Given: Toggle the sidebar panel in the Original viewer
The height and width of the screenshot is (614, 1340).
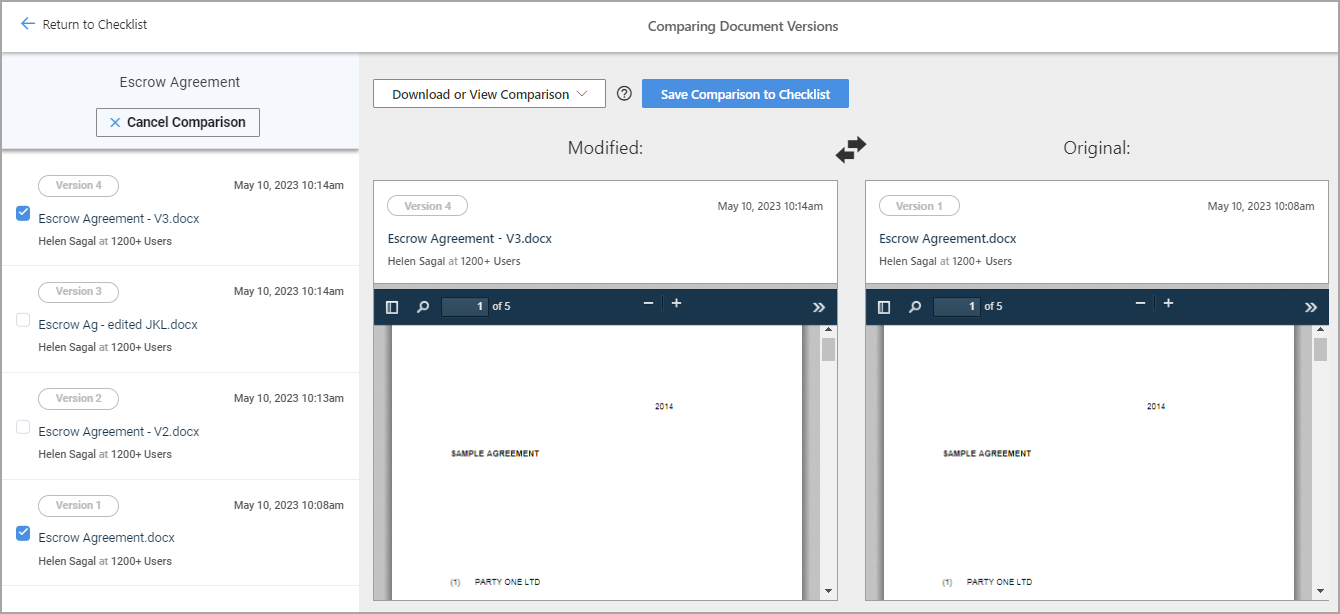Looking at the screenshot, I should click(x=884, y=306).
